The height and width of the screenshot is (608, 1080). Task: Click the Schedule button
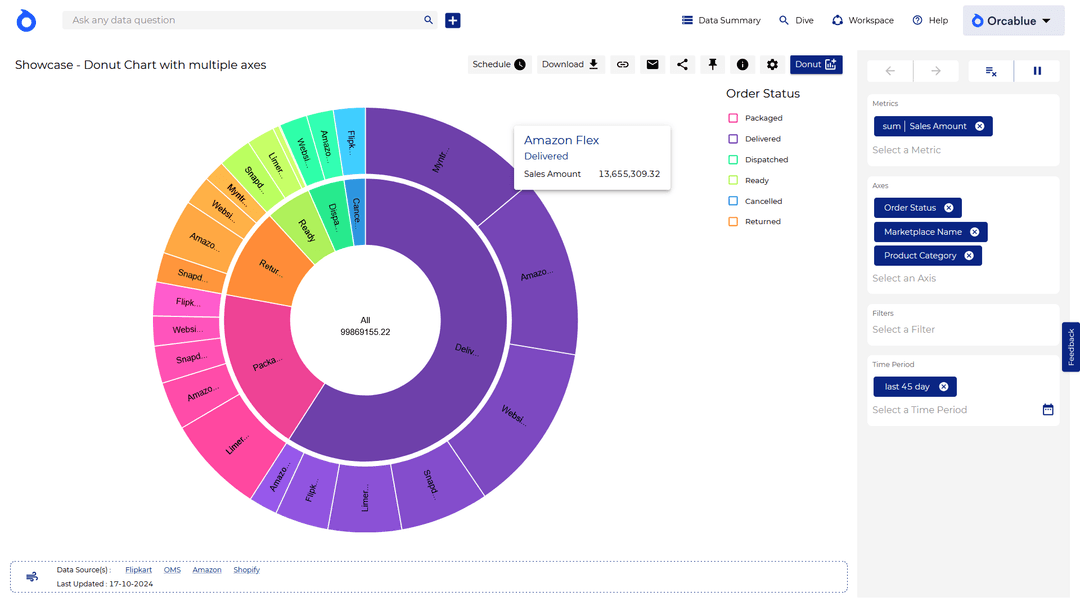[x=499, y=65]
